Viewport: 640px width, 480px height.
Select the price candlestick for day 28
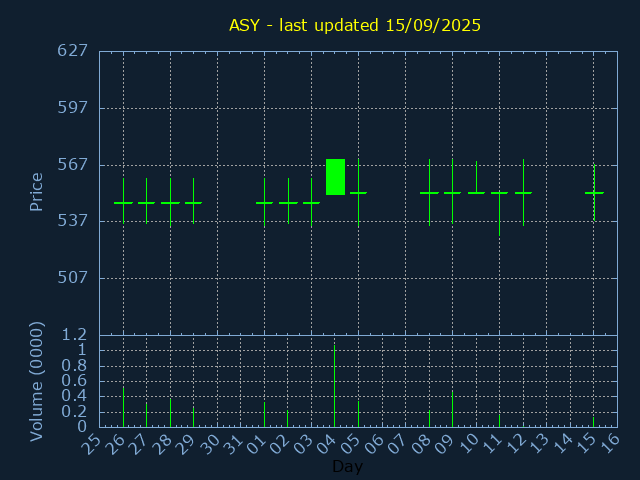pyautogui.click(x=170, y=203)
